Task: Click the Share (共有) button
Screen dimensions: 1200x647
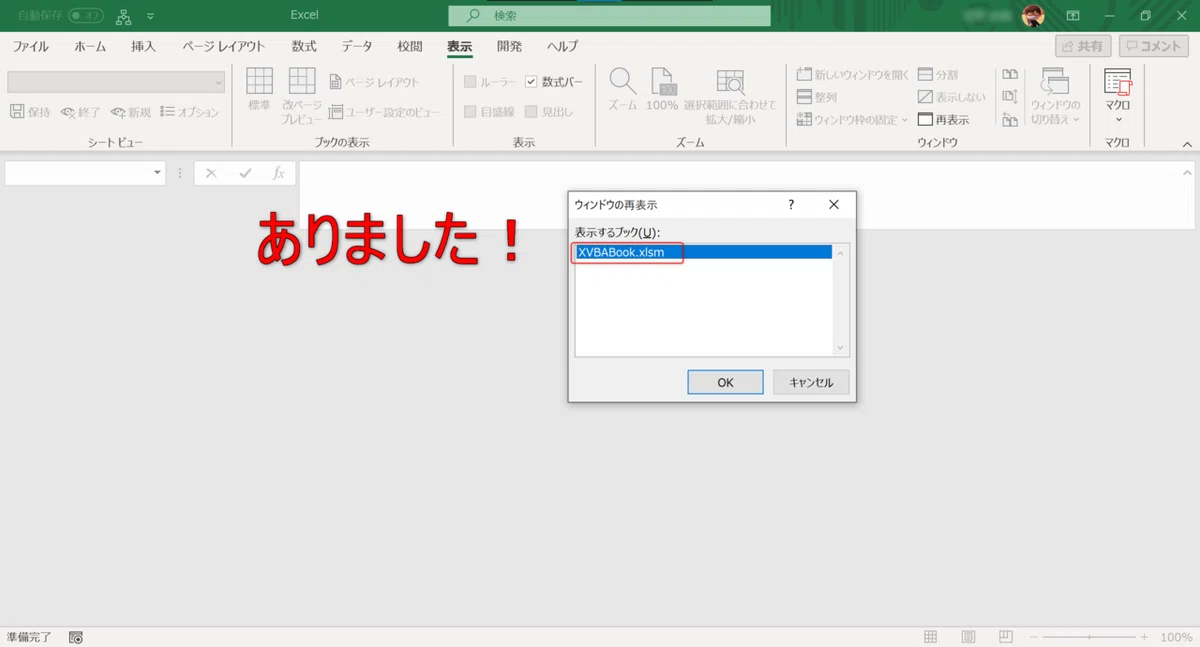Action: (1084, 47)
